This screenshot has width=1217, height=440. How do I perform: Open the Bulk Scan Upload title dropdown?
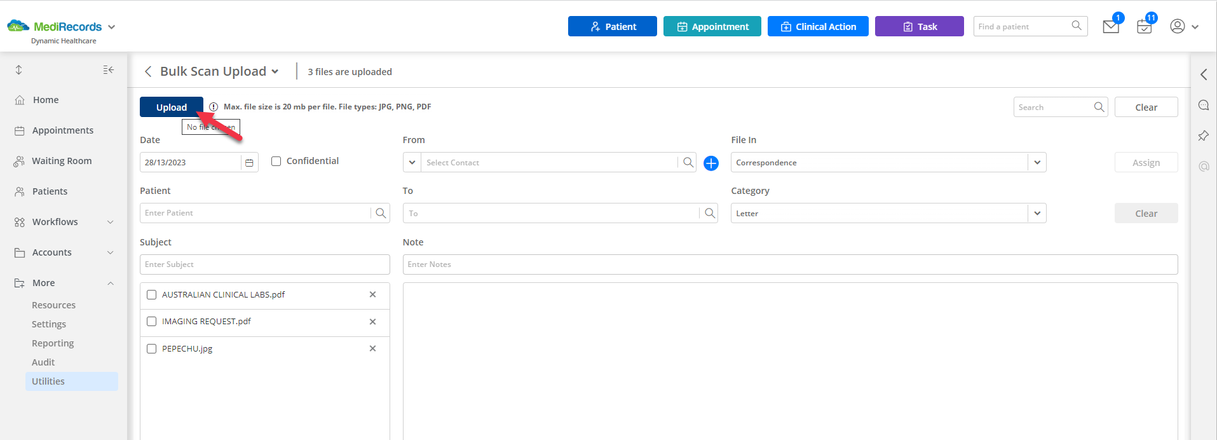(274, 72)
